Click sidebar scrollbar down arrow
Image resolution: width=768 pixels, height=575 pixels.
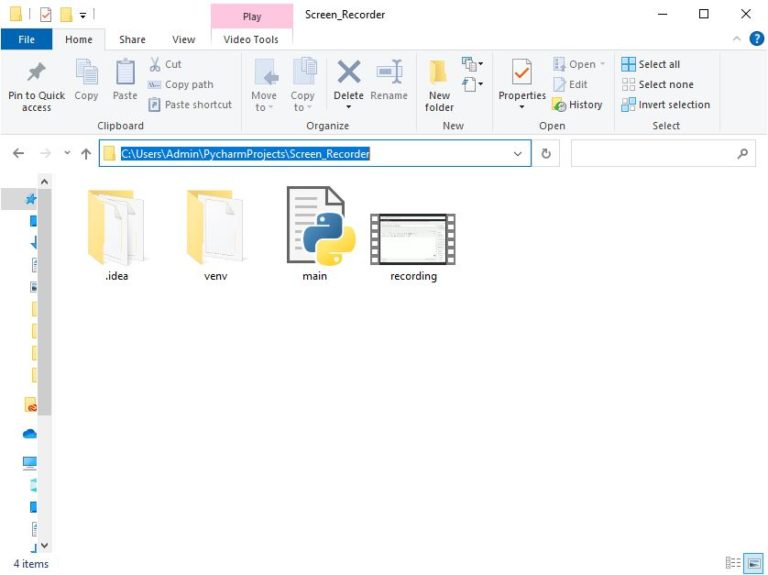point(44,545)
